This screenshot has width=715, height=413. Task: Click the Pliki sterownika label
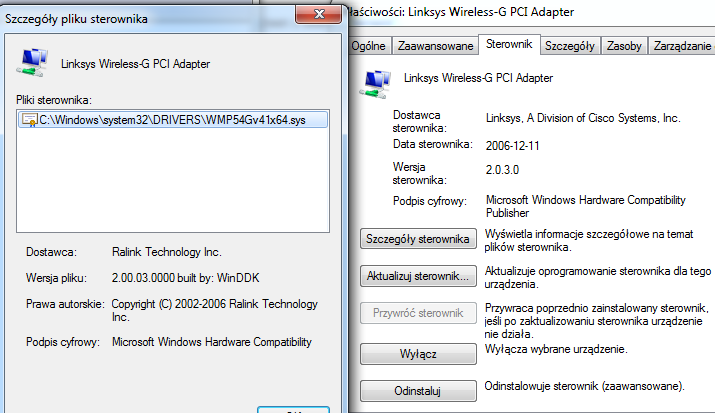54,100
